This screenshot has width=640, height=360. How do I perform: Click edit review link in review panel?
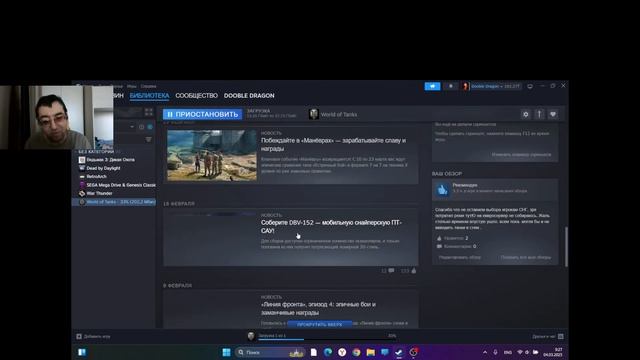[x=460, y=258]
